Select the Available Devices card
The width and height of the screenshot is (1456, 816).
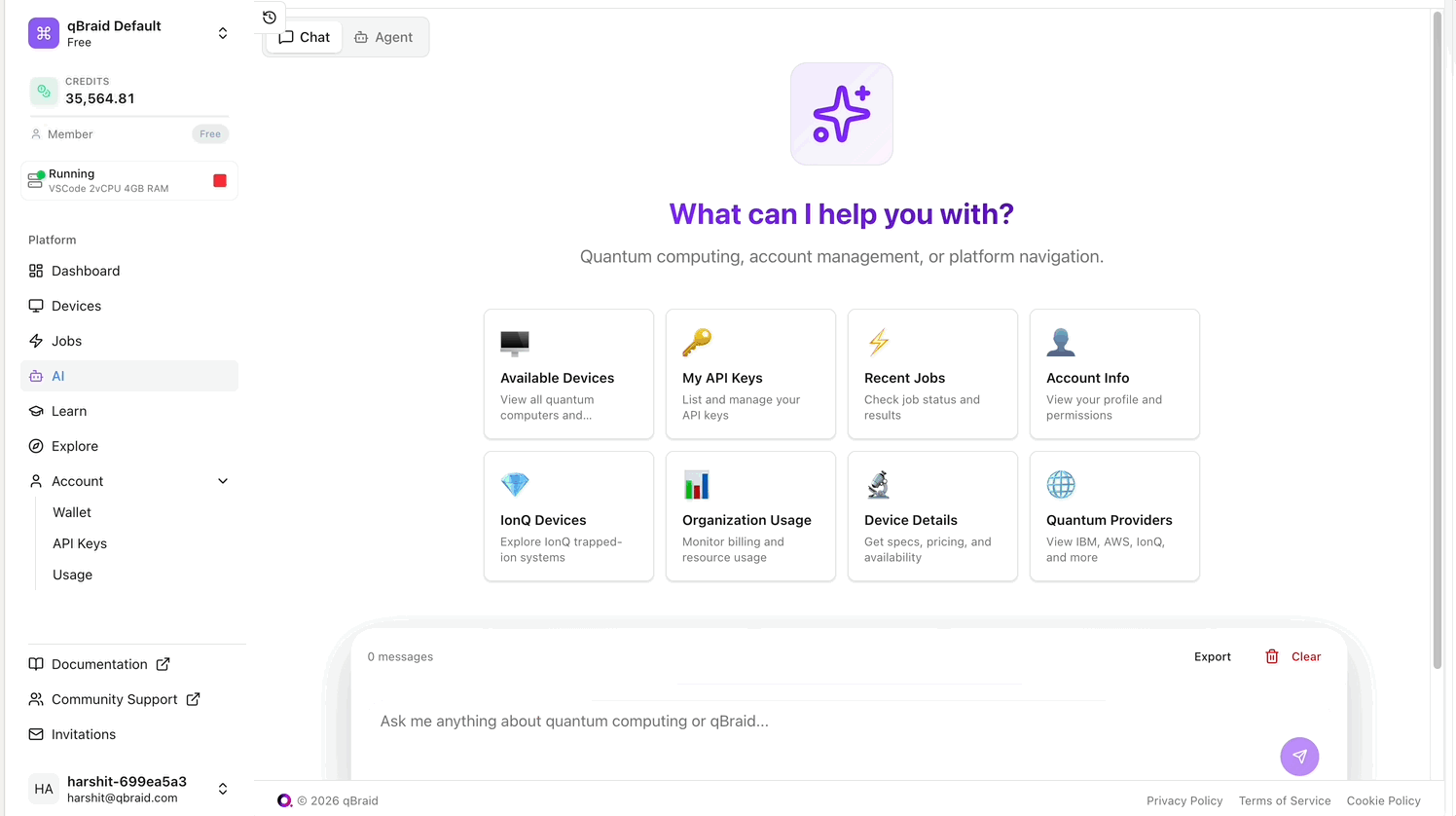pyautogui.click(x=568, y=374)
